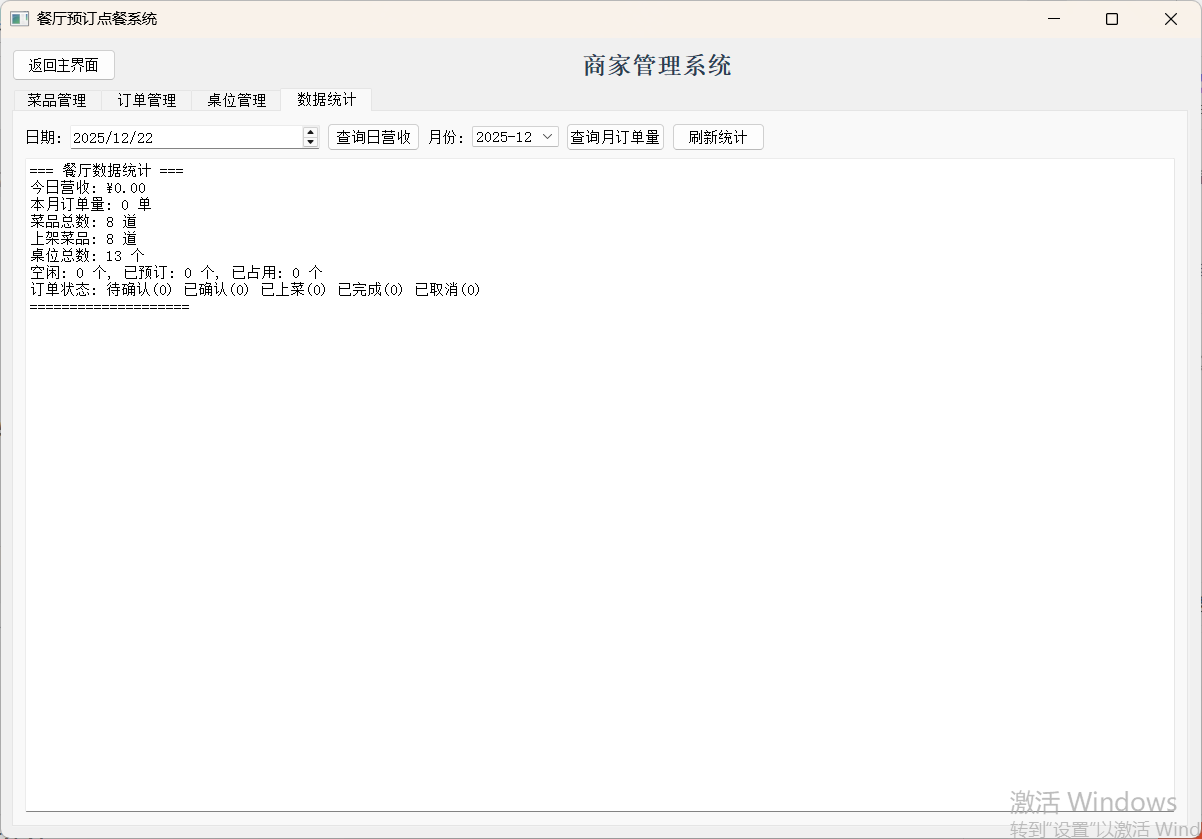Open the 订单管理 tab

[x=147, y=100]
